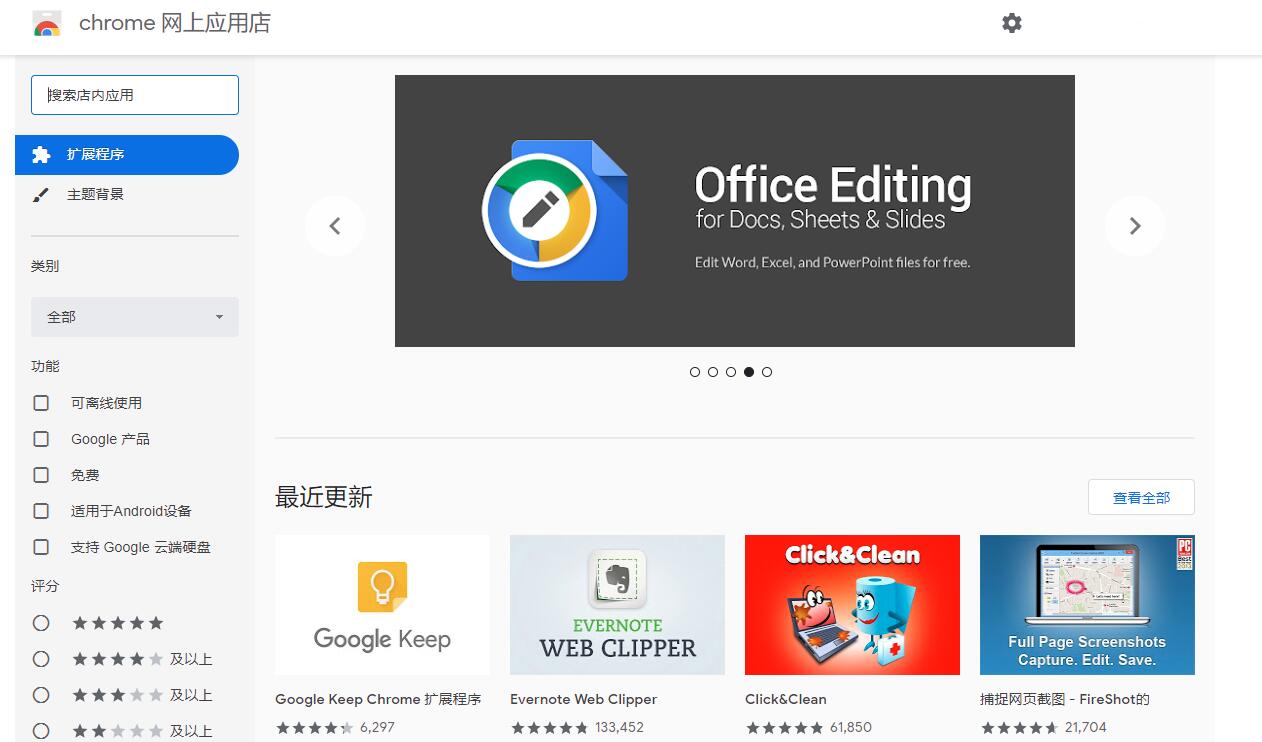Open the Evernote Web Clipper icon

point(617,604)
